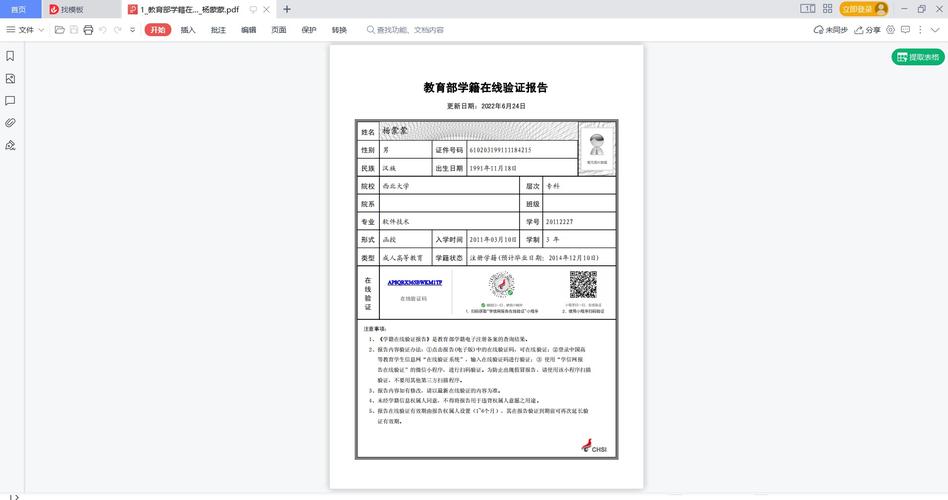Select the 页面 ribbon tab

click(x=279, y=30)
